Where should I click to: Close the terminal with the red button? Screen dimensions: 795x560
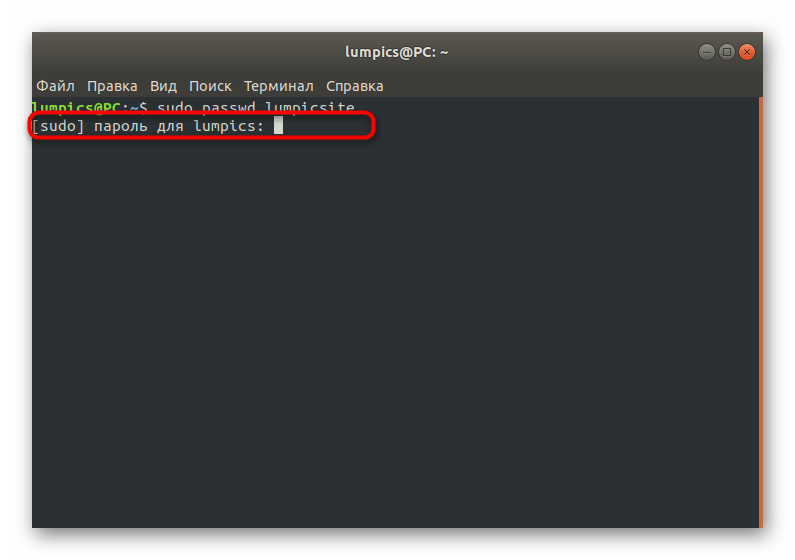(x=747, y=52)
